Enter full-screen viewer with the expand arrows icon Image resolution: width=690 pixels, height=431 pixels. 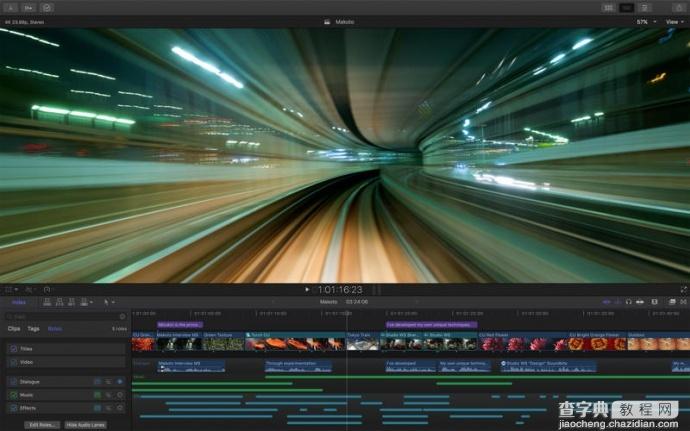683,289
